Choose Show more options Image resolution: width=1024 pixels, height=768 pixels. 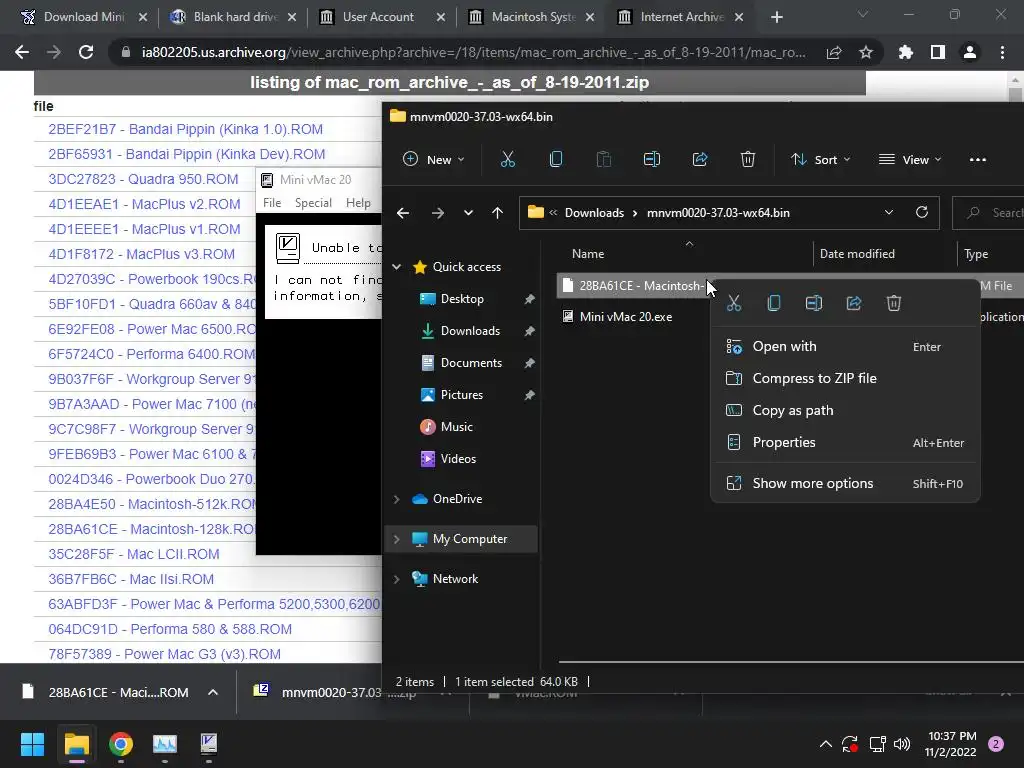pos(845,484)
